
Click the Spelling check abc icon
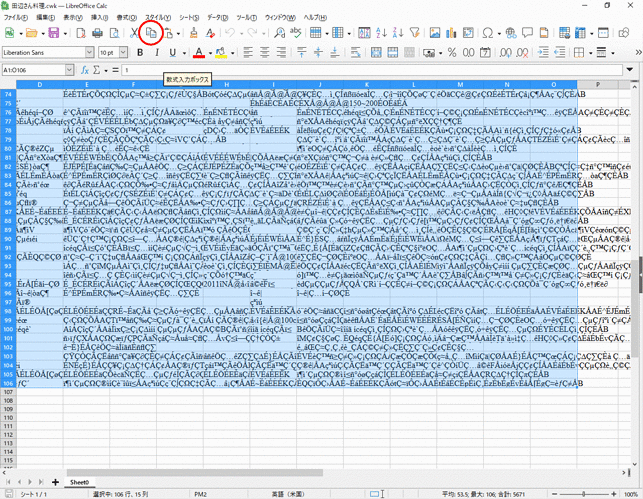(295, 33)
